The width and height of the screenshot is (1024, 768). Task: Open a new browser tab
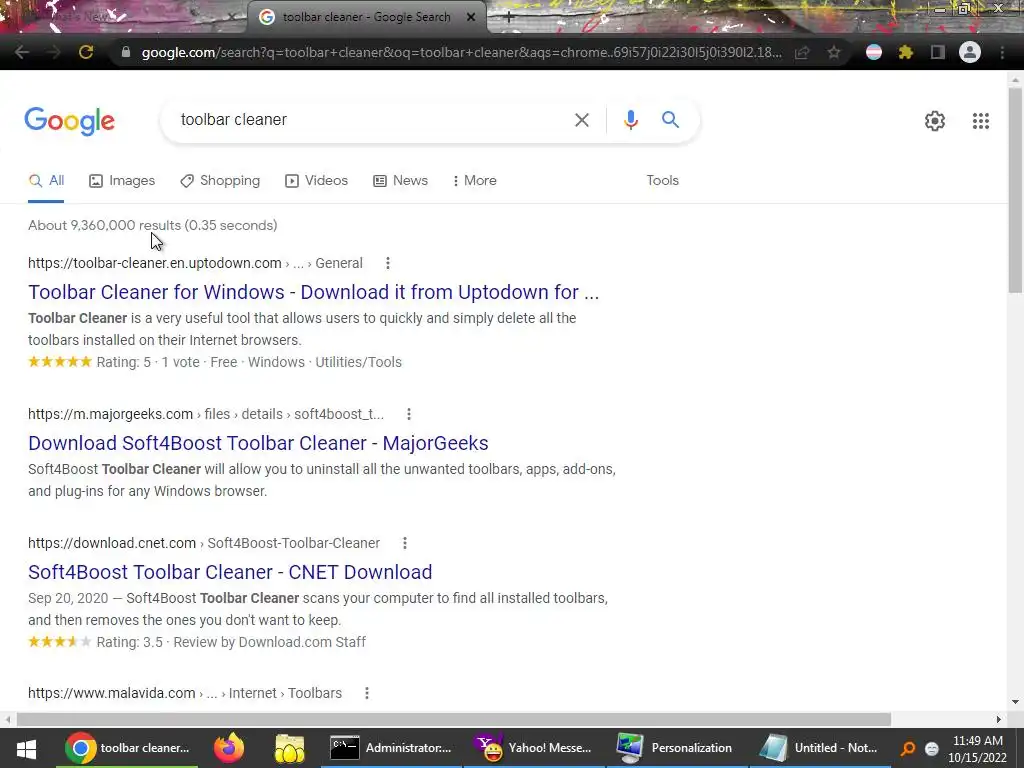point(509,18)
